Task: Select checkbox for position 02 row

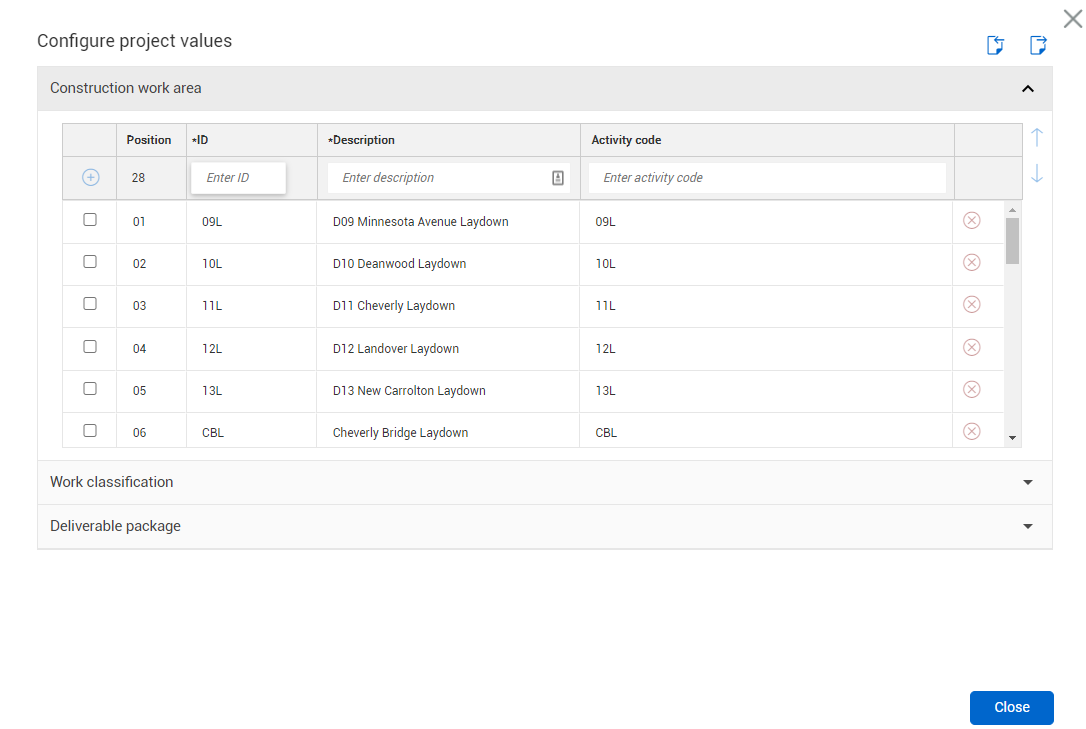Action: [x=90, y=262]
